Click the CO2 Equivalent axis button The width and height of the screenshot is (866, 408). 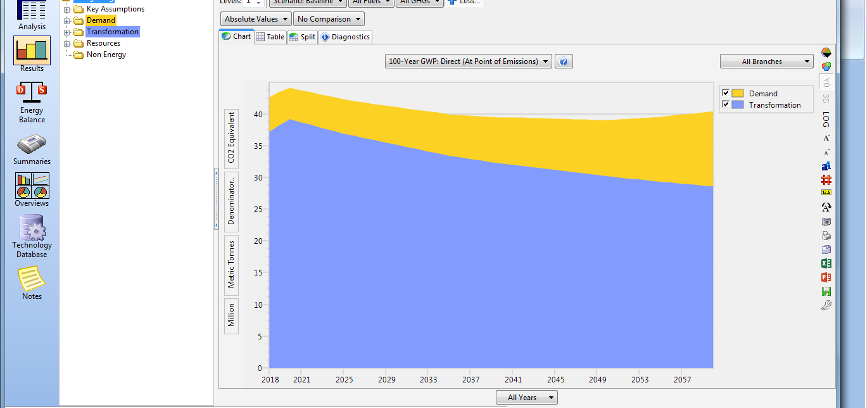point(231,138)
